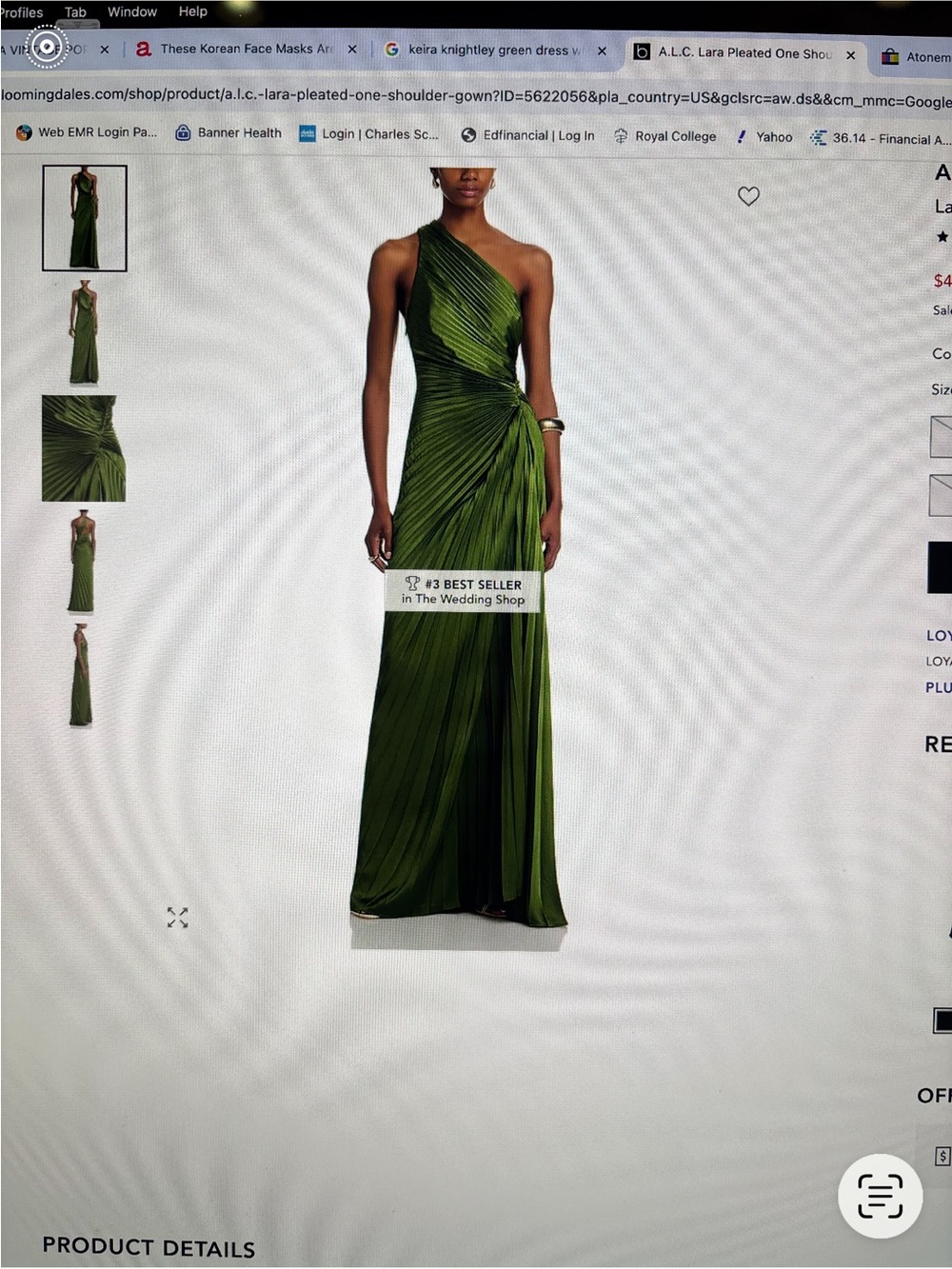Image resolution: width=952 pixels, height=1269 pixels.
Task: Switch to Korean Face Masks tab
Action: tap(246, 49)
